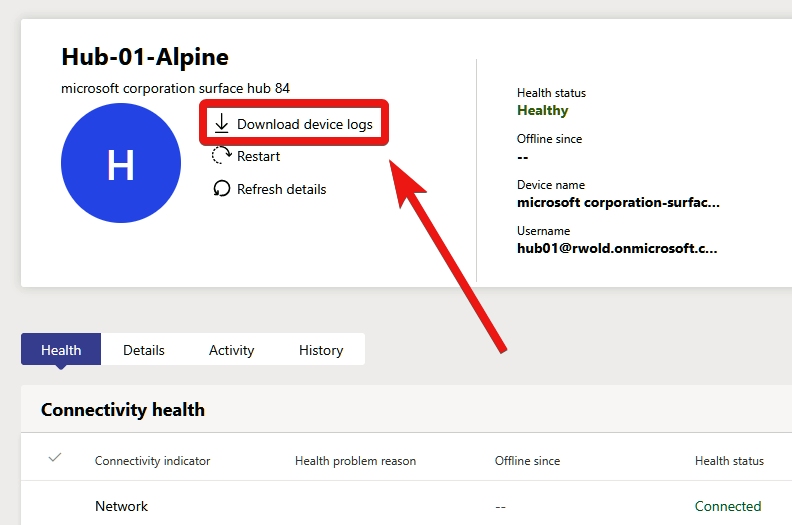Click the blue H device avatar

[x=121, y=163]
